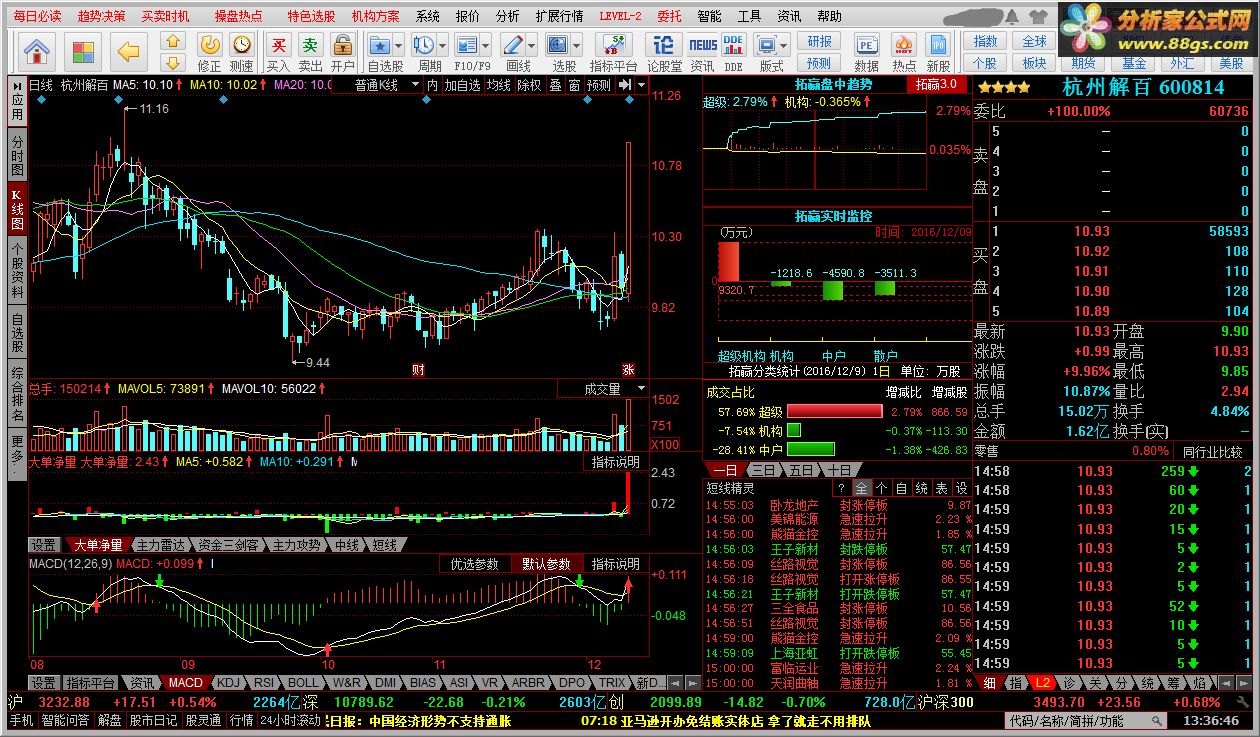Click the 指标说明 button in MACD panel
The height and width of the screenshot is (737, 1260).
(x=615, y=564)
